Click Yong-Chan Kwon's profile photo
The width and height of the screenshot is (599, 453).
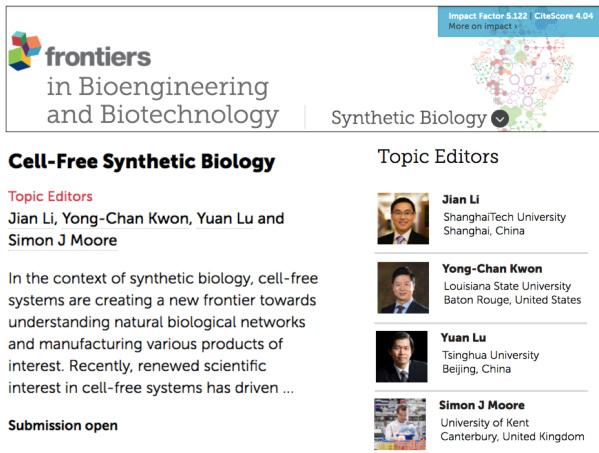pyautogui.click(x=403, y=288)
